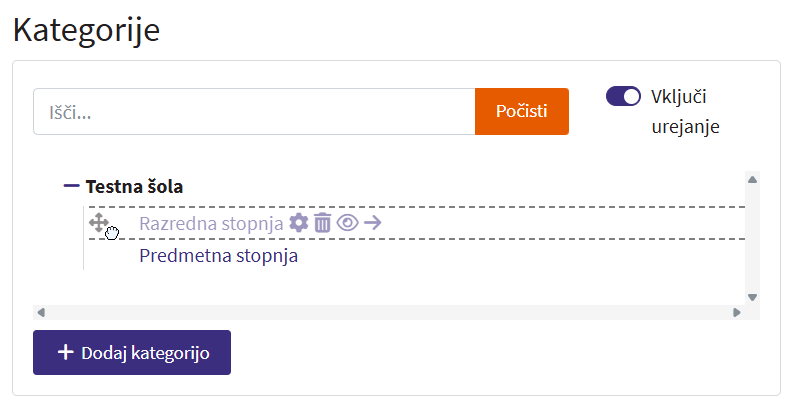Toggle visibility eye of Razredna stopnja

347,223
